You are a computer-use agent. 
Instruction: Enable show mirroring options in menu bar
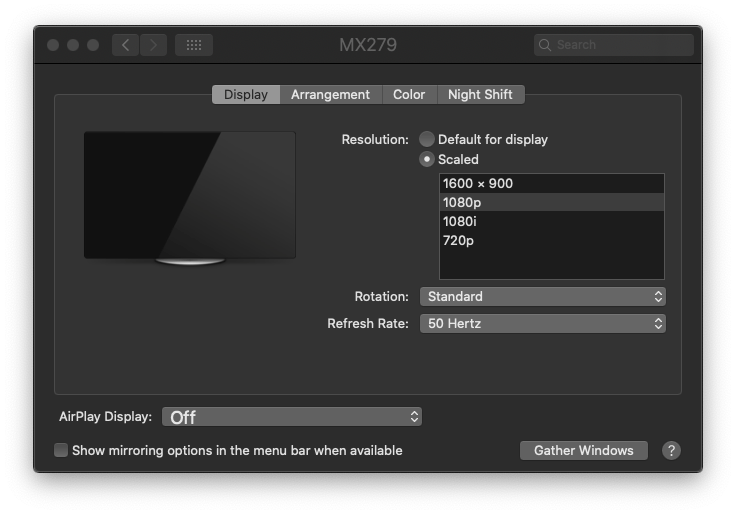(x=61, y=450)
